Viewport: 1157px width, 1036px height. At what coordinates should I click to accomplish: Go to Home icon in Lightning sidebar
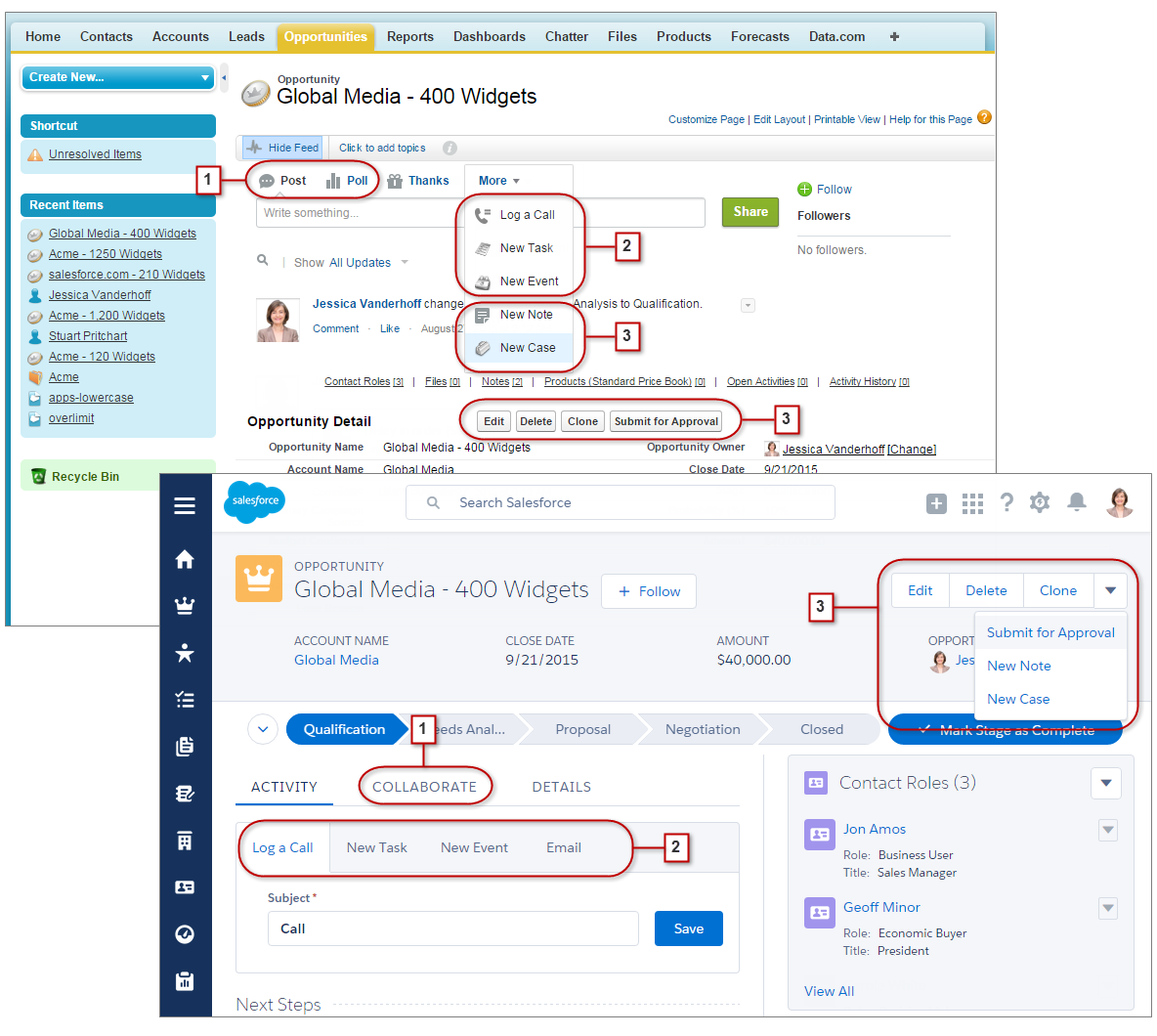click(x=185, y=559)
